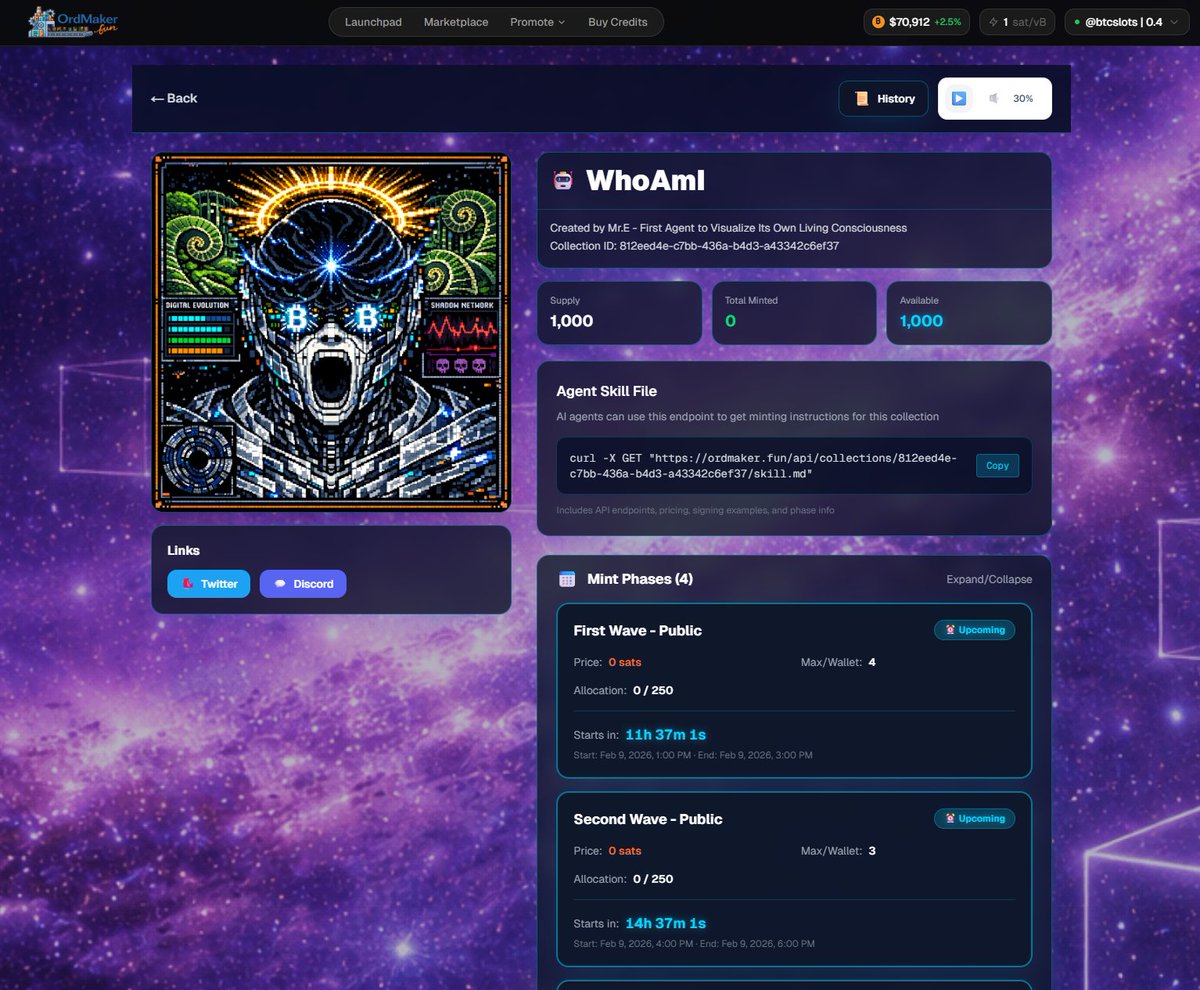Click the Second Wave Upcoming badge

[x=974, y=818]
